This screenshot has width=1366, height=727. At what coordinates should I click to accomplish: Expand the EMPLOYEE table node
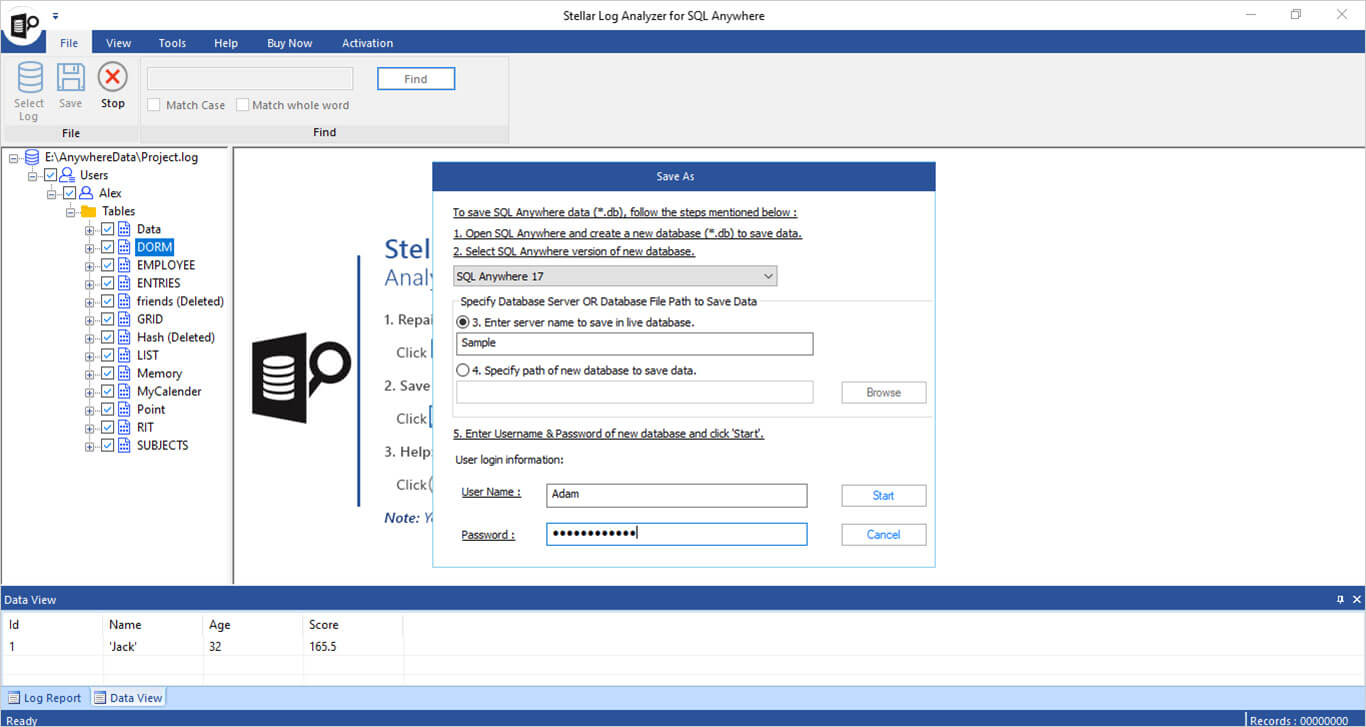click(90, 266)
